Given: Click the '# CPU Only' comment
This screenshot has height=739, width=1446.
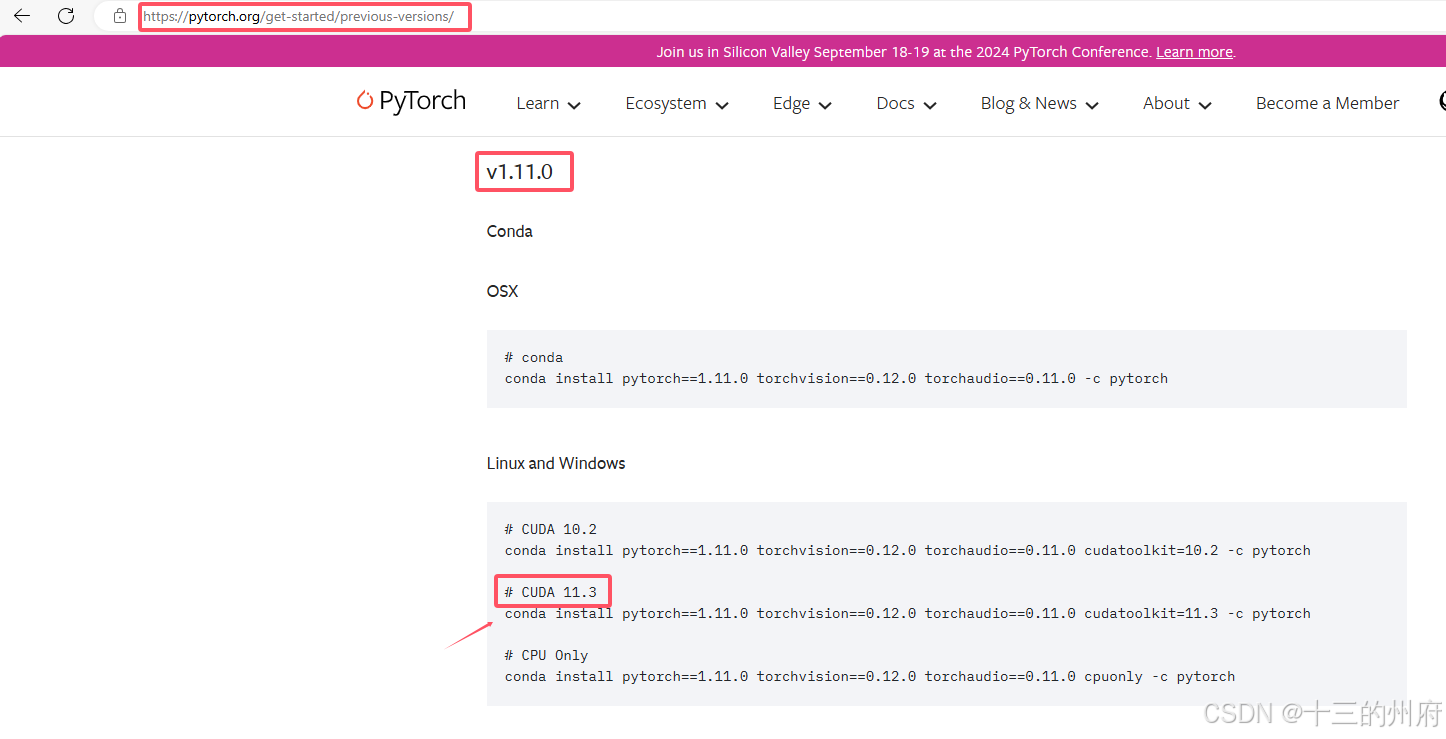Looking at the screenshot, I should pyautogui.click(x=547, y=655).
